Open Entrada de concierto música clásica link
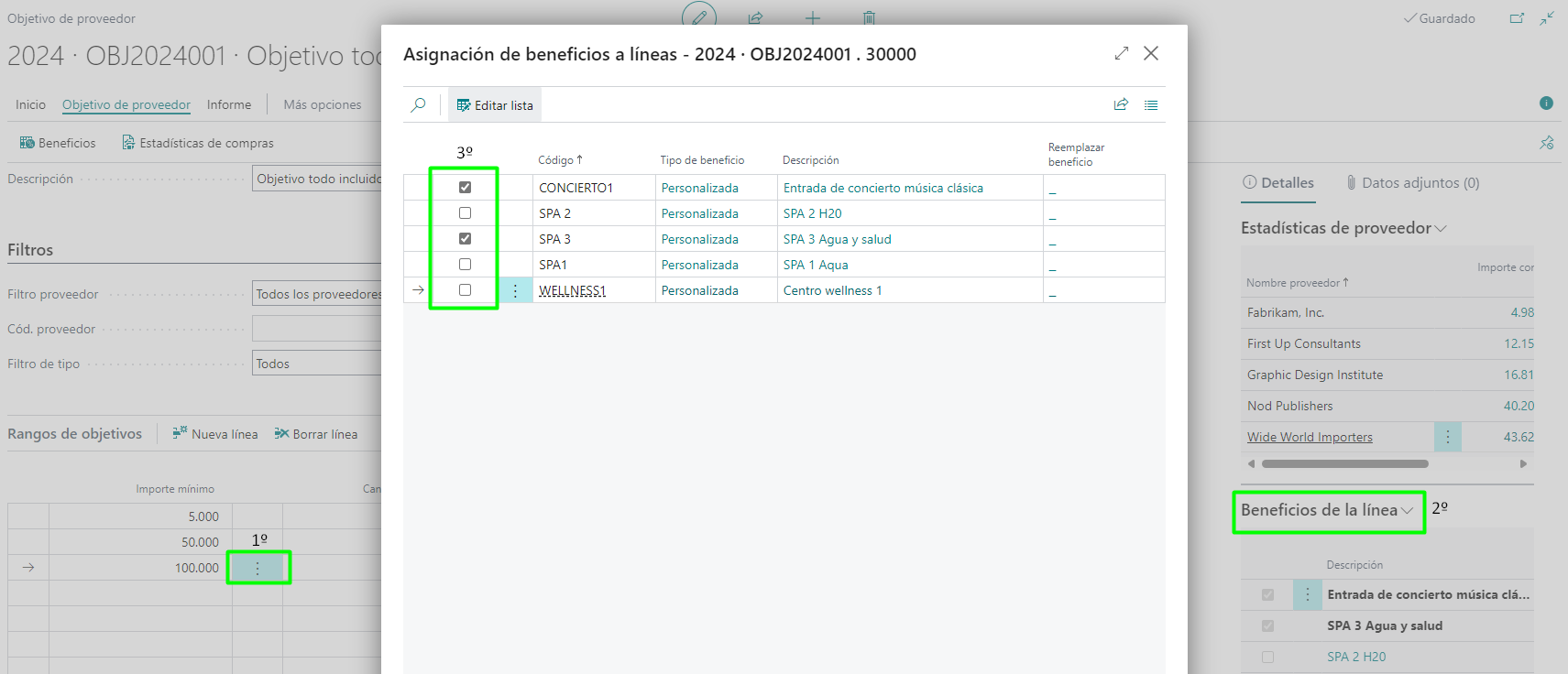This screenshot has width=1568, height=674. pyautogui.click(x=883, y=188)
